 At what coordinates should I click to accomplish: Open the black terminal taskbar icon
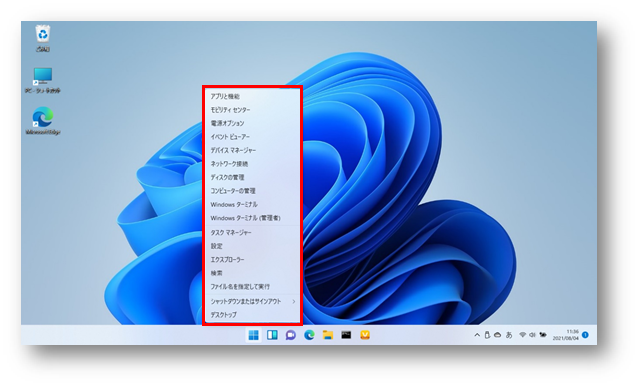tap(346, 335)
